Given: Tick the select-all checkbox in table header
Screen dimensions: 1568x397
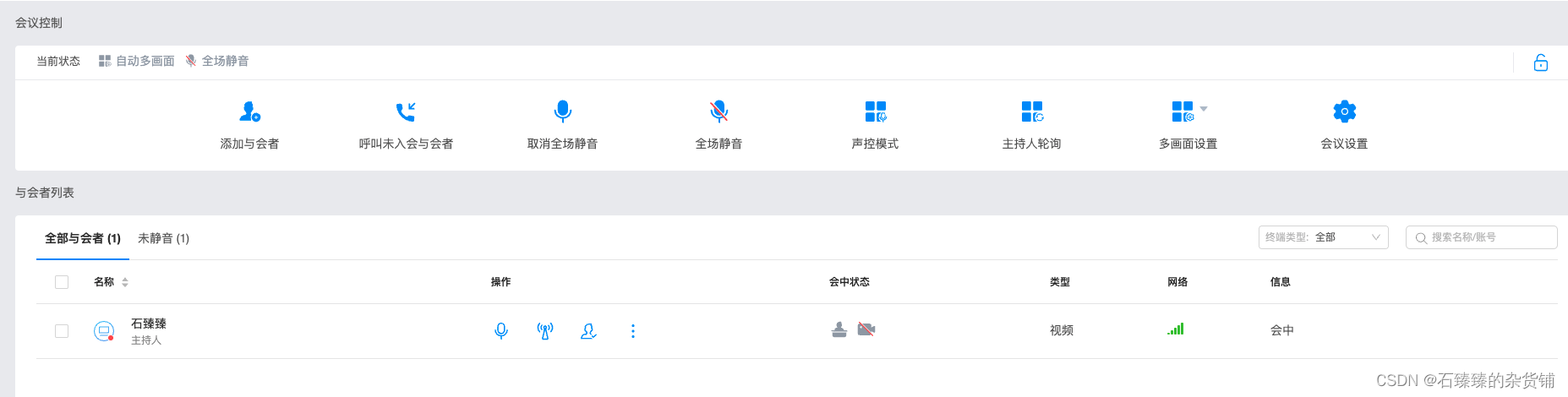Looking at the screenshot, I should pos(62,282).
